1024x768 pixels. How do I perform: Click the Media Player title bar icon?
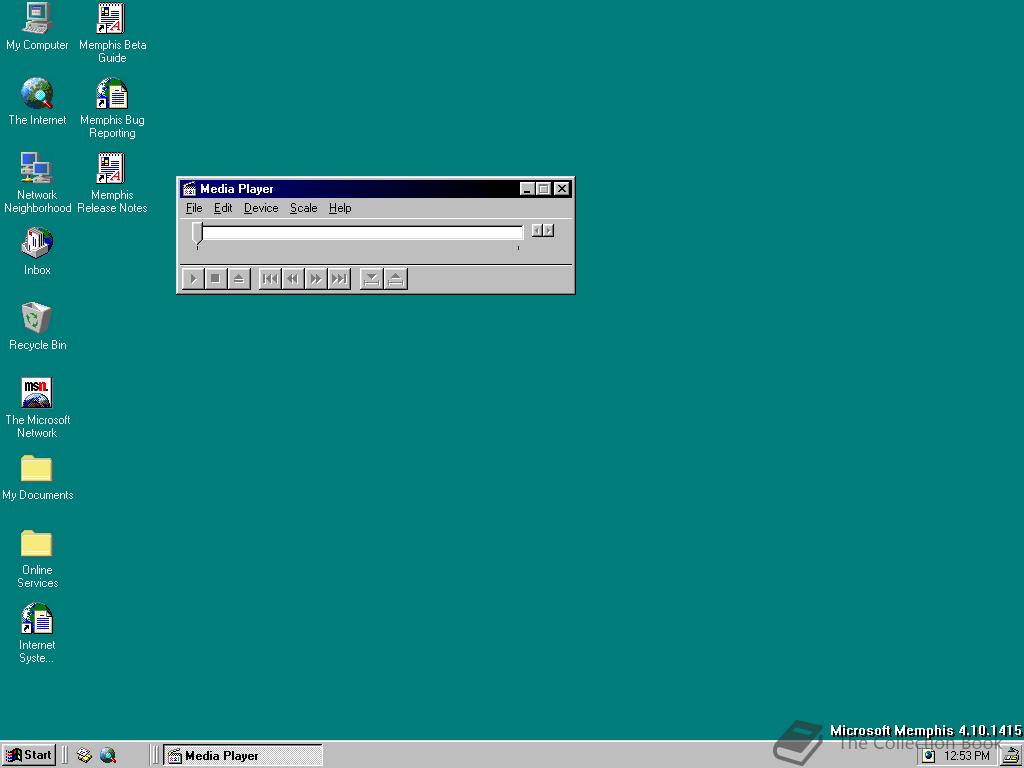189,189
